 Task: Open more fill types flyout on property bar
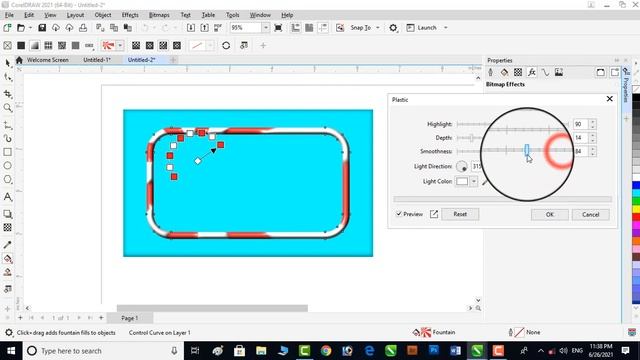click(89, 45)
